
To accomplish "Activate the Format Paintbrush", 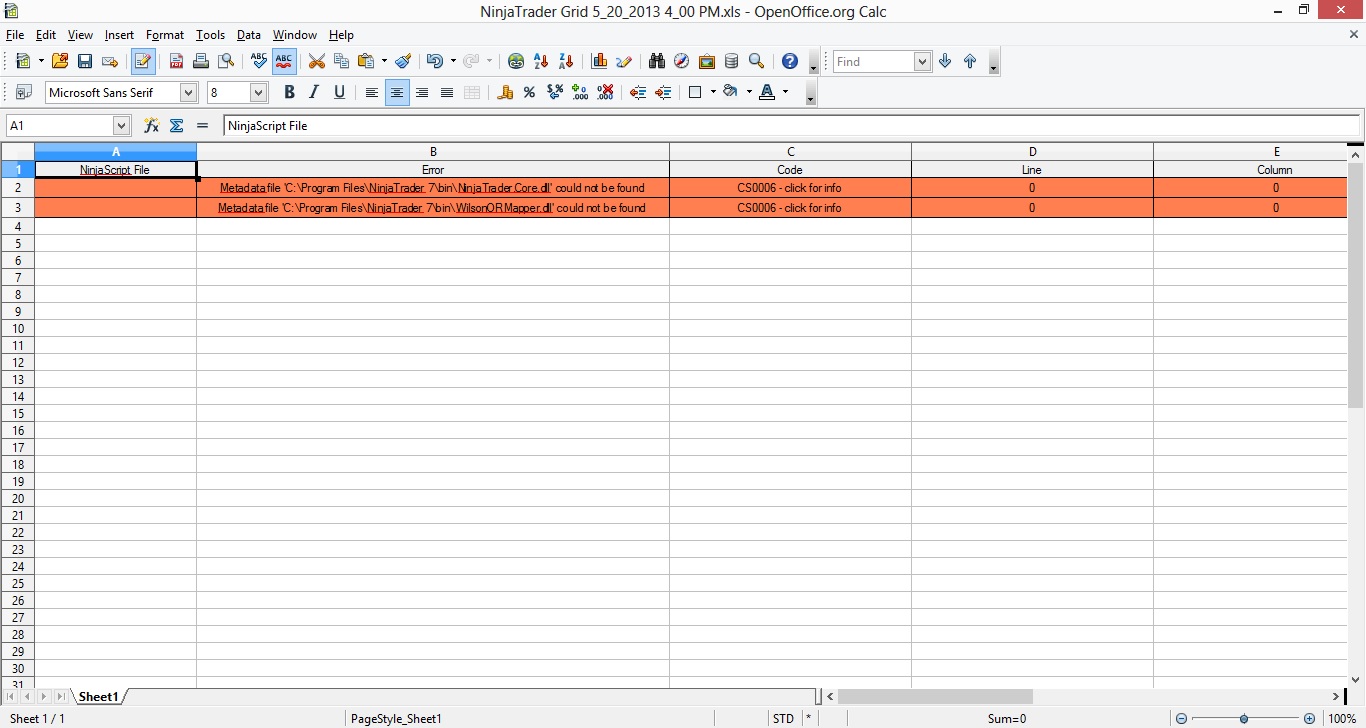I will (x=403, y=61).
